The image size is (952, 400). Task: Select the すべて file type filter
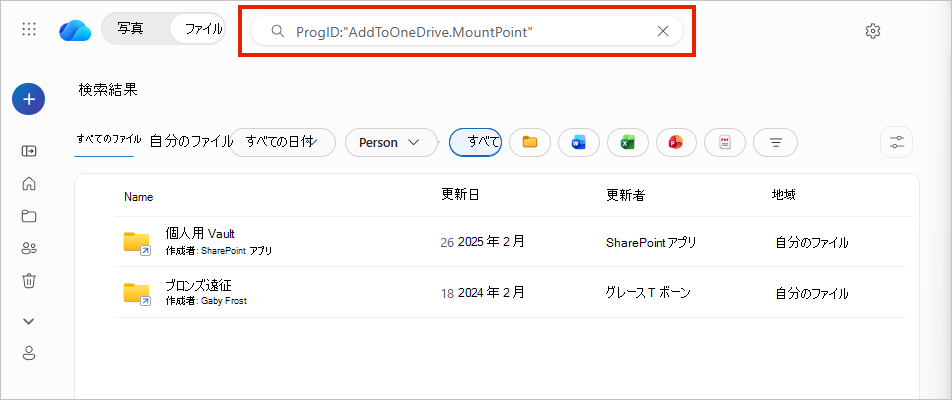[475, 143]
